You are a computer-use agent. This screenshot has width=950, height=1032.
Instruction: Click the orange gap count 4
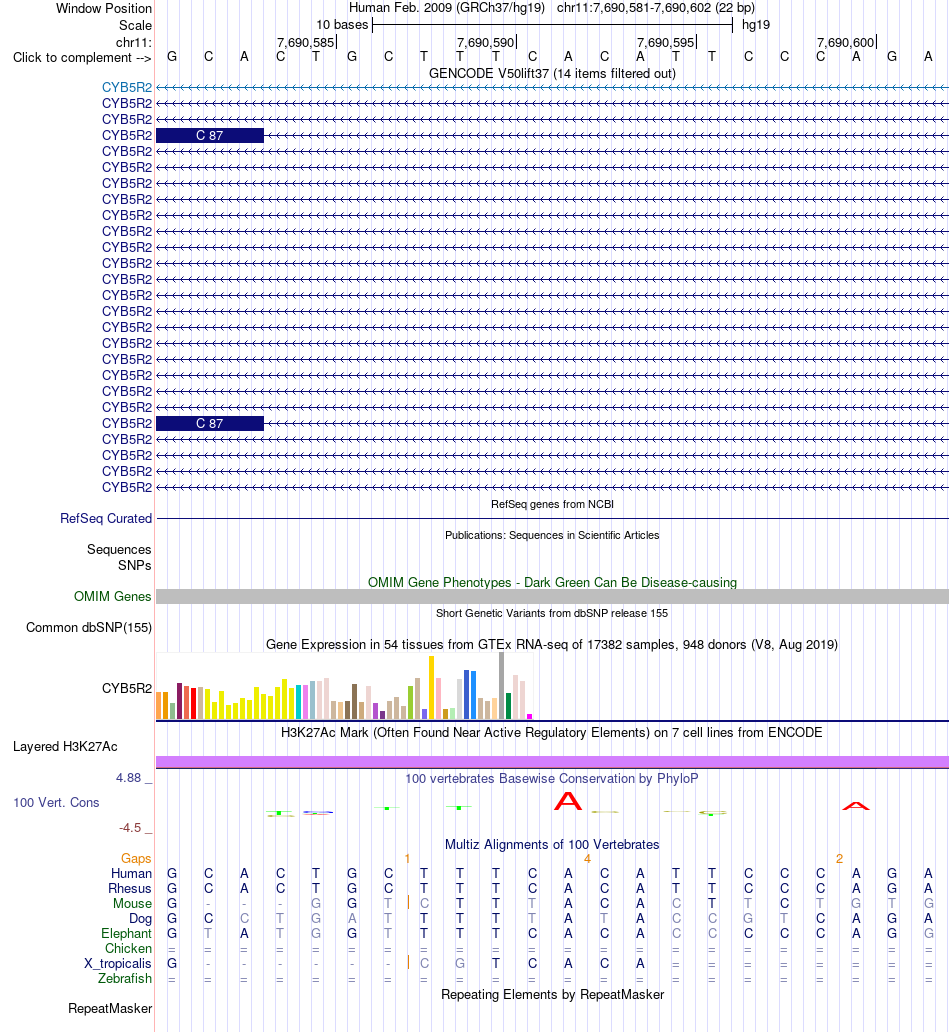[587, 859]
